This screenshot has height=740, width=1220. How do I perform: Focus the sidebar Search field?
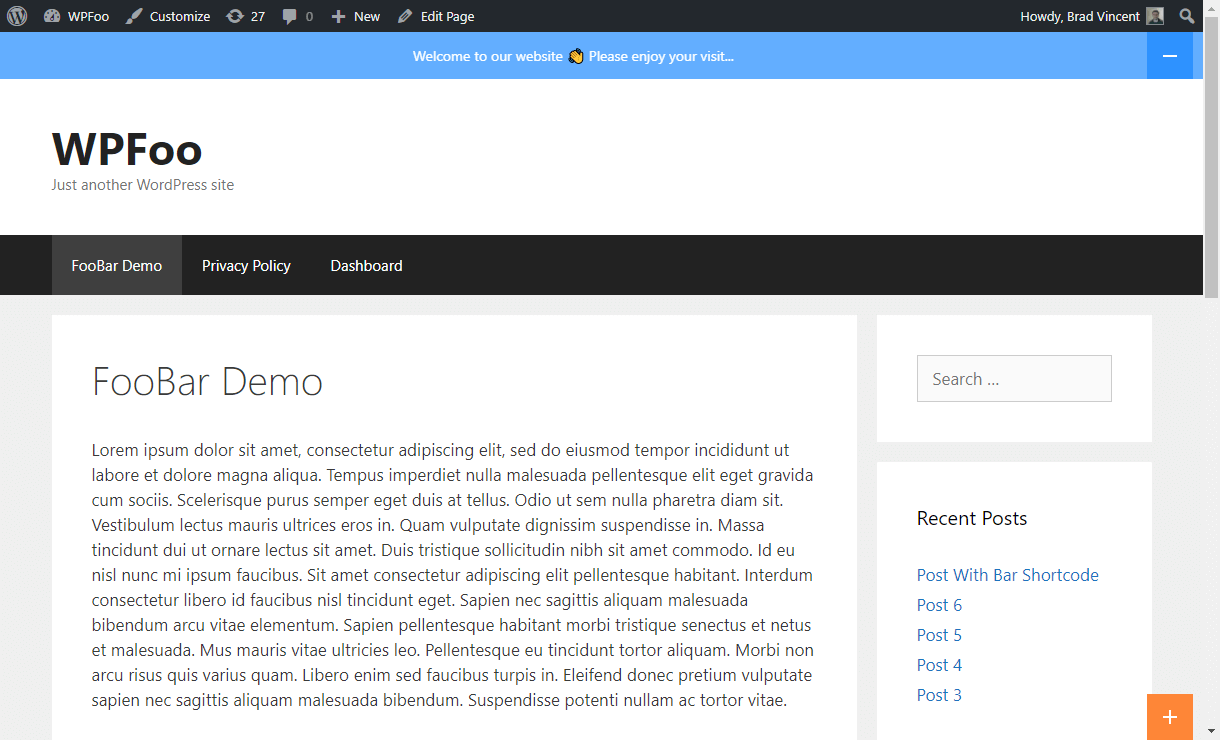coord(1014,379)
